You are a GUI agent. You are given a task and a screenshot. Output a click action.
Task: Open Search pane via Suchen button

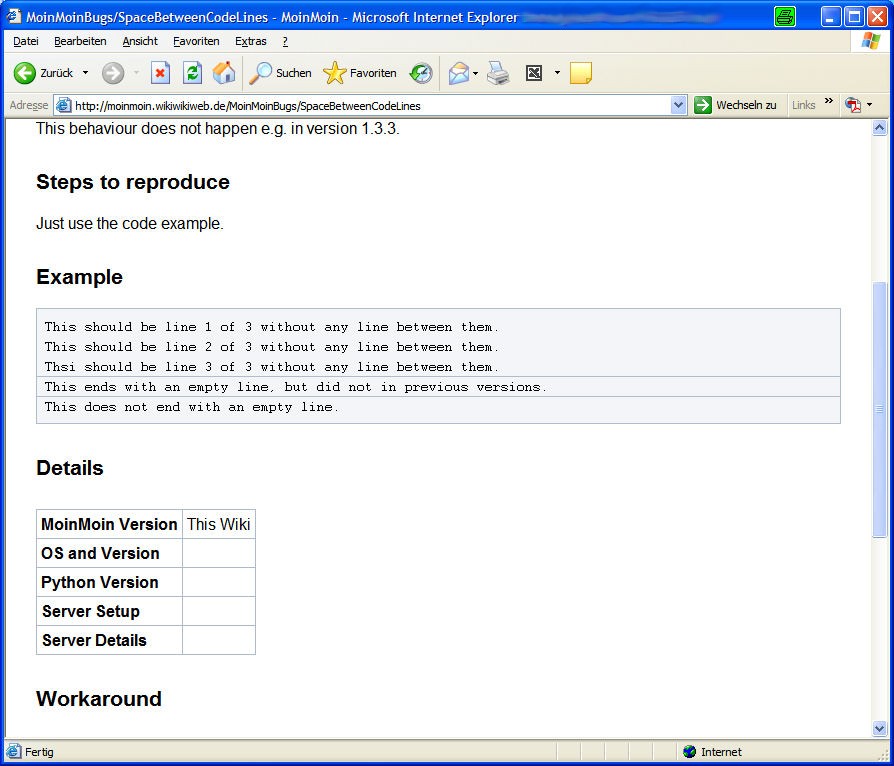[x=280, y=73]
